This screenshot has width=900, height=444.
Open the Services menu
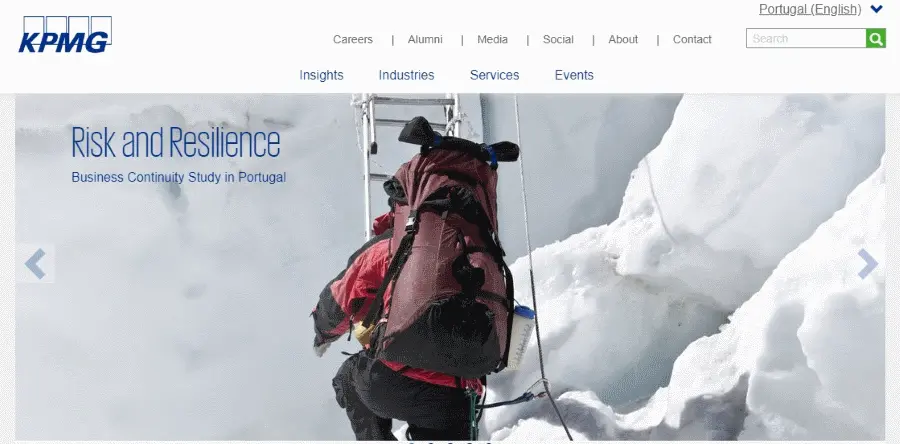(494, 75)
